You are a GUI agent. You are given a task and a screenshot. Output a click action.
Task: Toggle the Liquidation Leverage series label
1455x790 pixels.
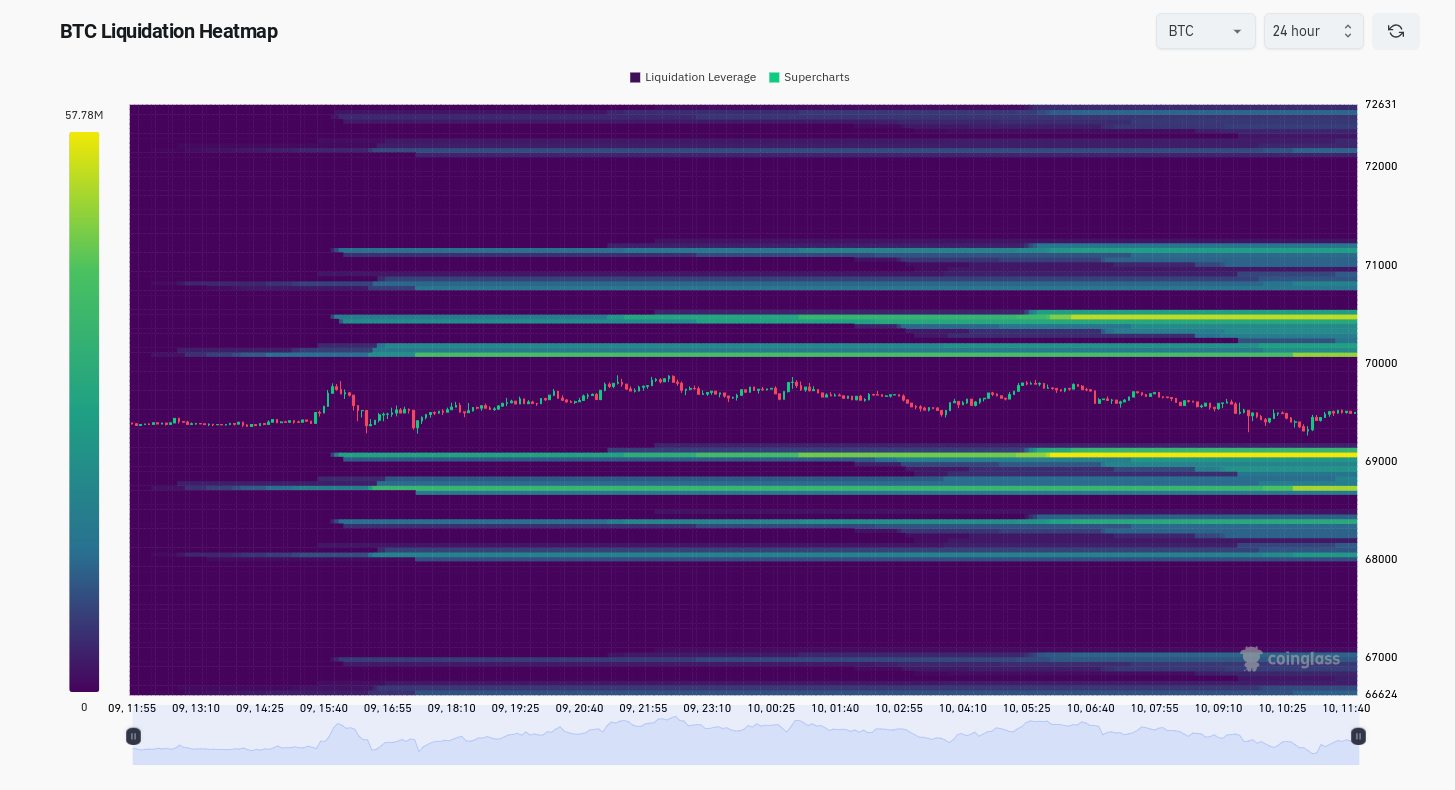point(700,77)
